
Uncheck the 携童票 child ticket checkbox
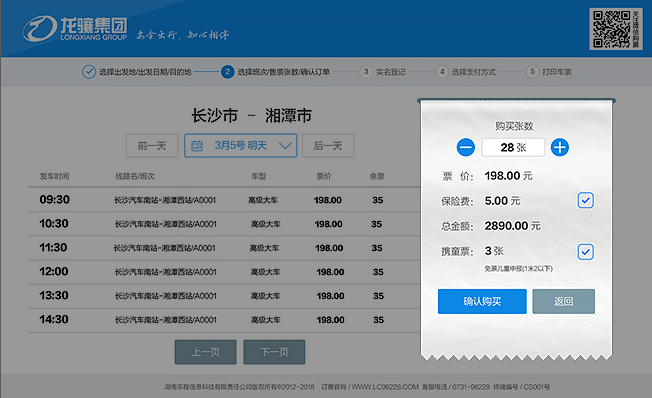[585, 252]
